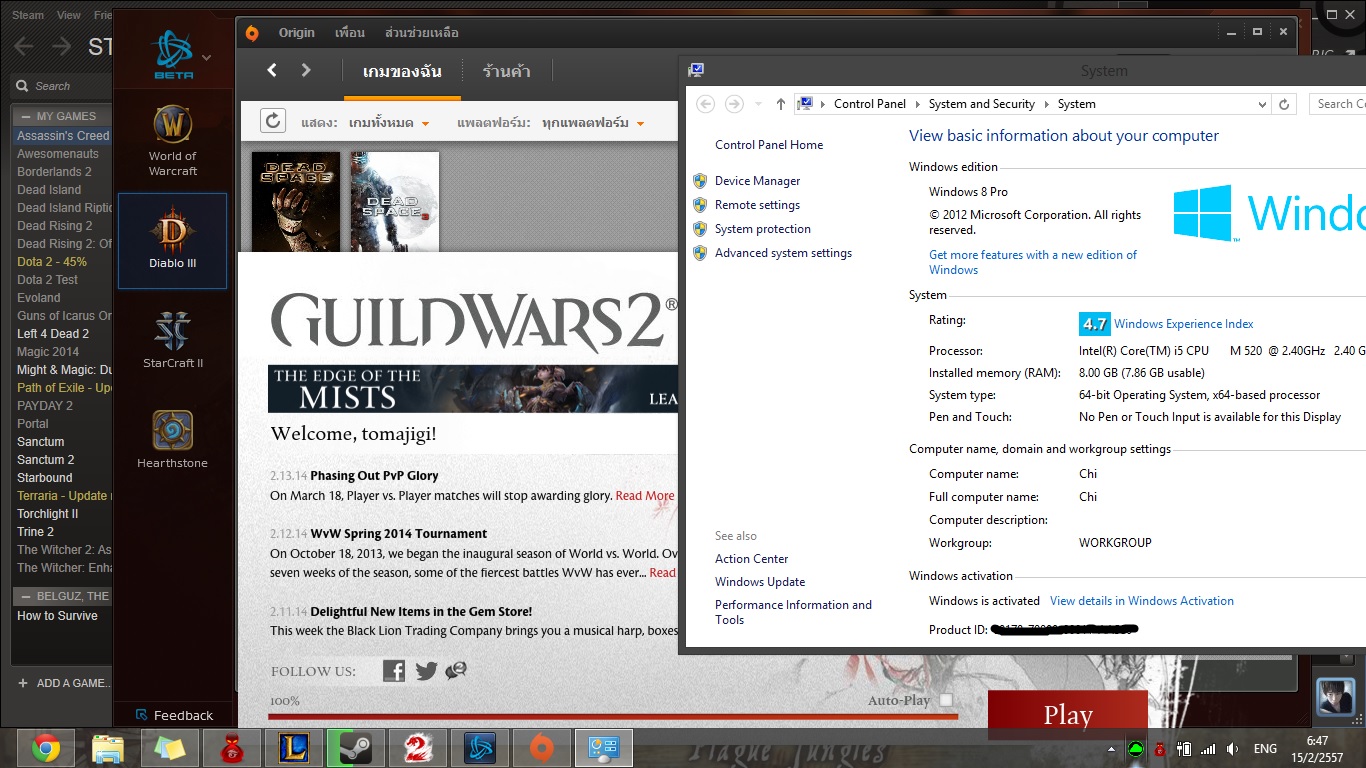Open the Steam menu
Viewport: 1366px width, 768px height.
28,15
